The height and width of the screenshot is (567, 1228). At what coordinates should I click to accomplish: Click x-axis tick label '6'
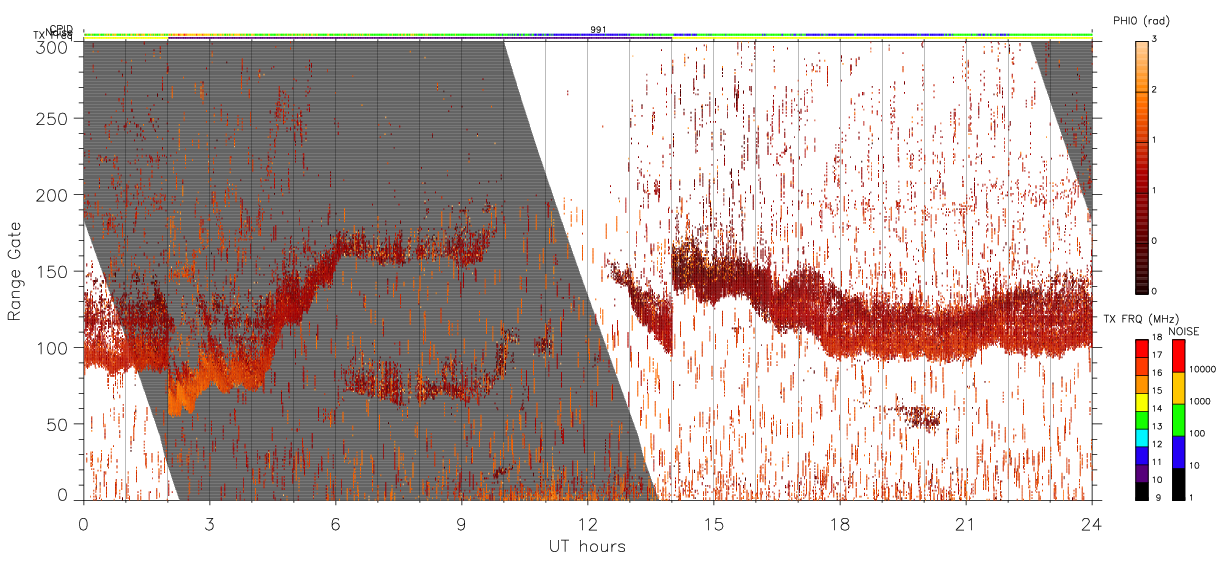[x=335, y=524]
